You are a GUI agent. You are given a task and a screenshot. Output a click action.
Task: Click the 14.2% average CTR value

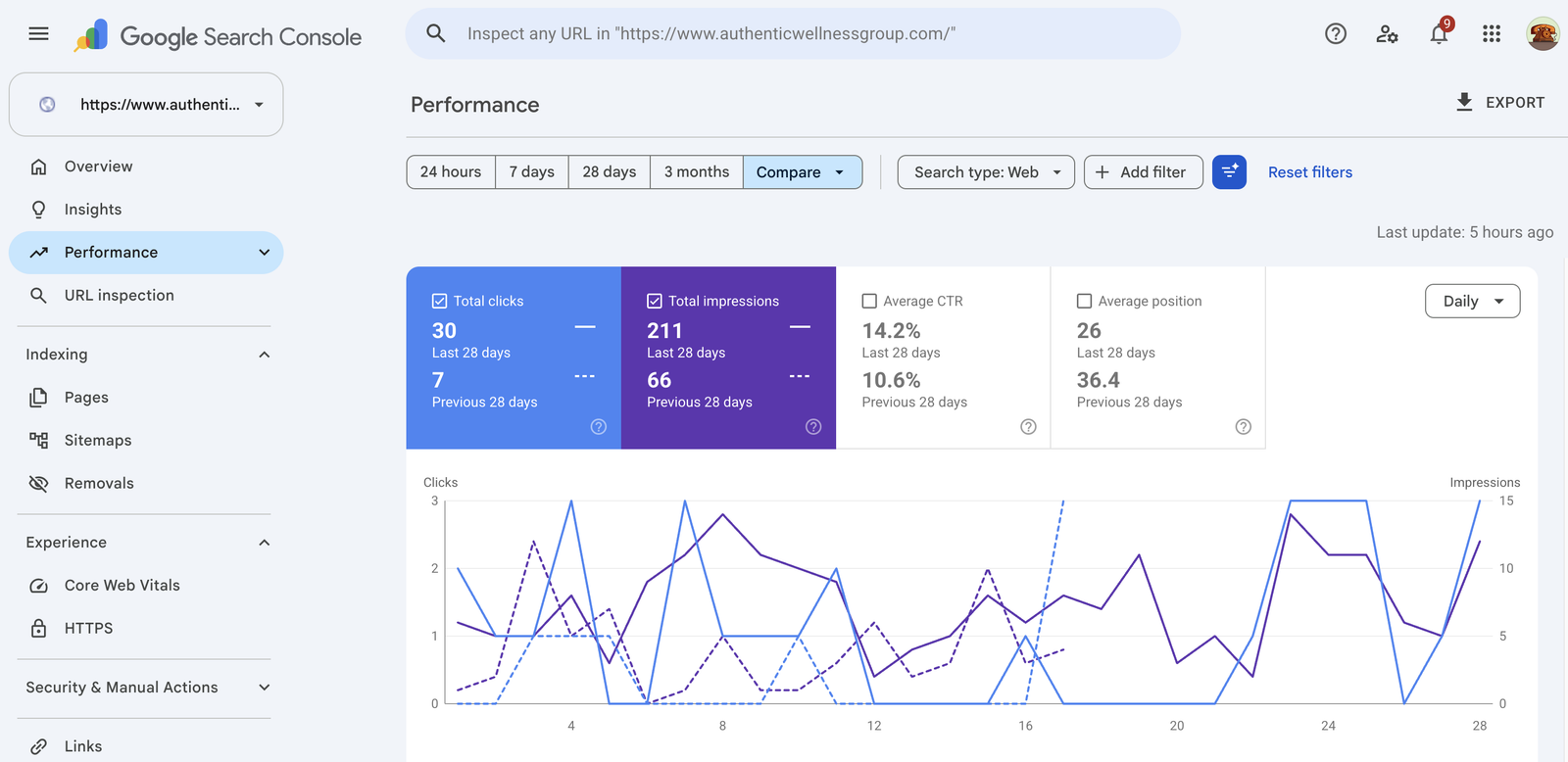[x=891, y=331]
